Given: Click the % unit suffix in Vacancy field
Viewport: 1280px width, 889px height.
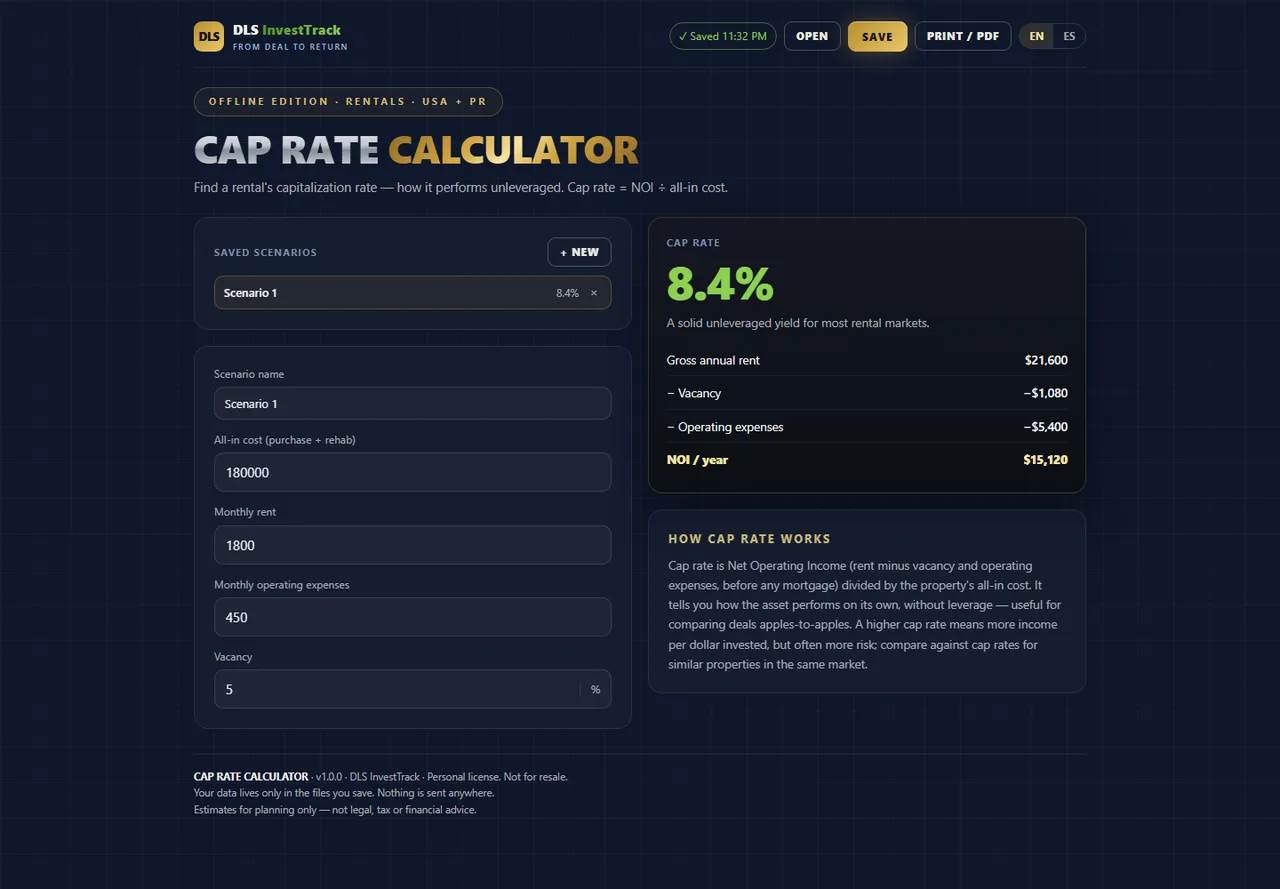Looking at the screenshot, I should 595,689.
